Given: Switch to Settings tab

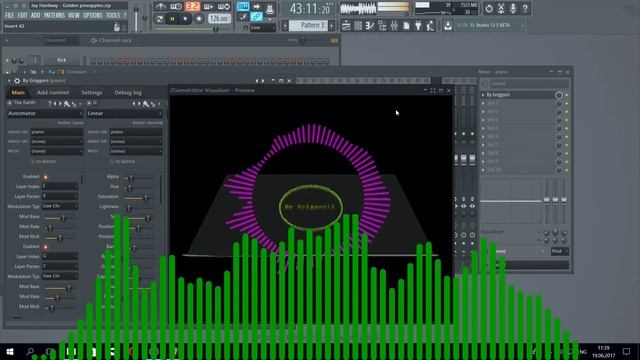Looking at the screenshot, I should [91, 93].
